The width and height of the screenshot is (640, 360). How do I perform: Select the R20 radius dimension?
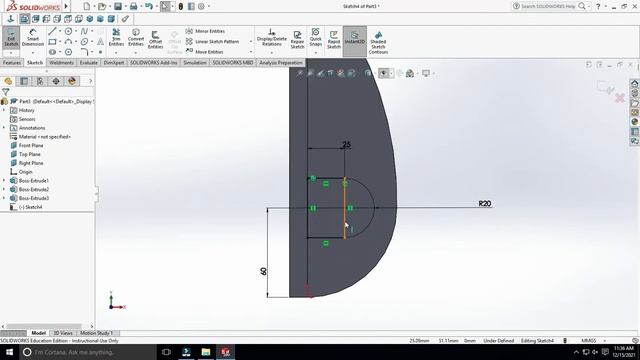(484, 203)
